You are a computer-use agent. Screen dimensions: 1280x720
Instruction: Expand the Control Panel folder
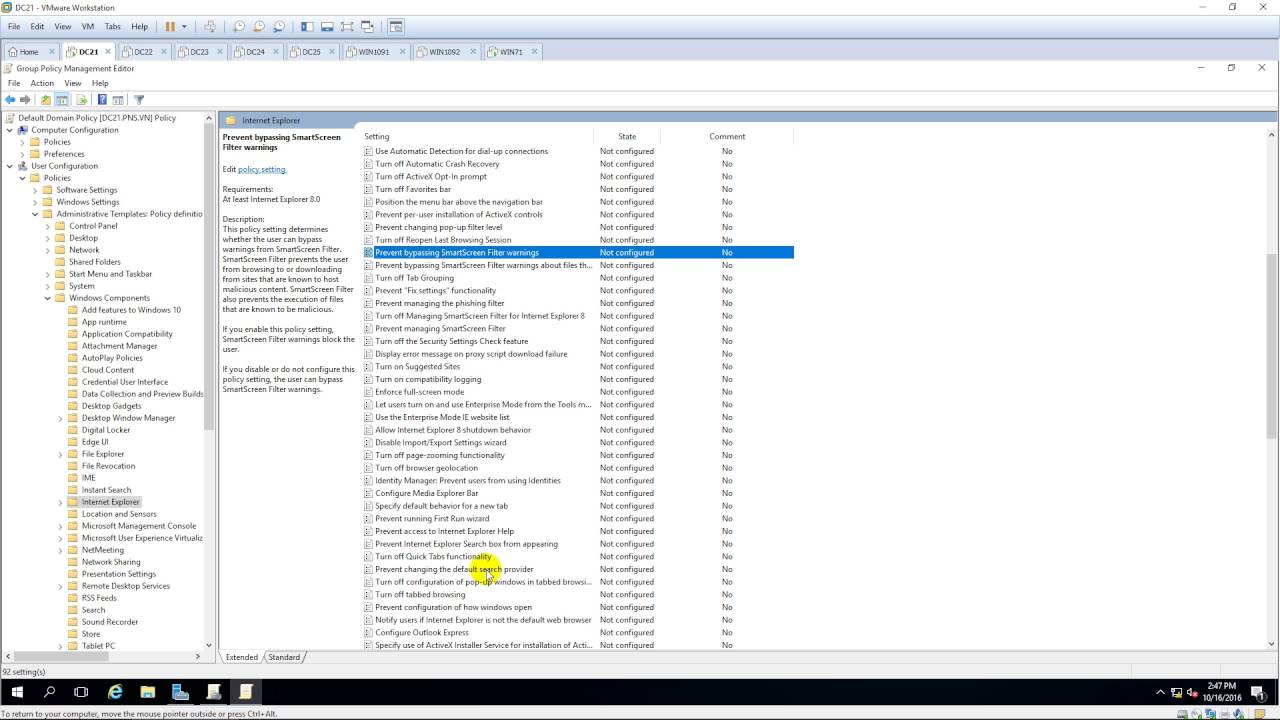click(x=47, y=226)
